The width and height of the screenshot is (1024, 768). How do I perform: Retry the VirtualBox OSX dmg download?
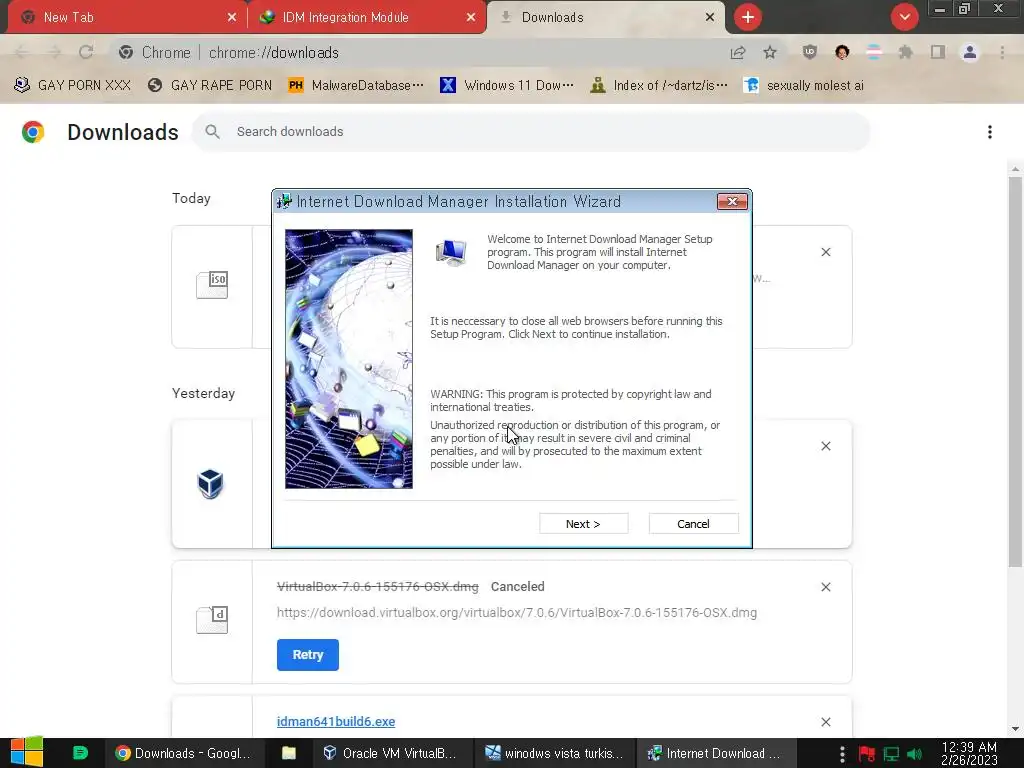[308, 654]
